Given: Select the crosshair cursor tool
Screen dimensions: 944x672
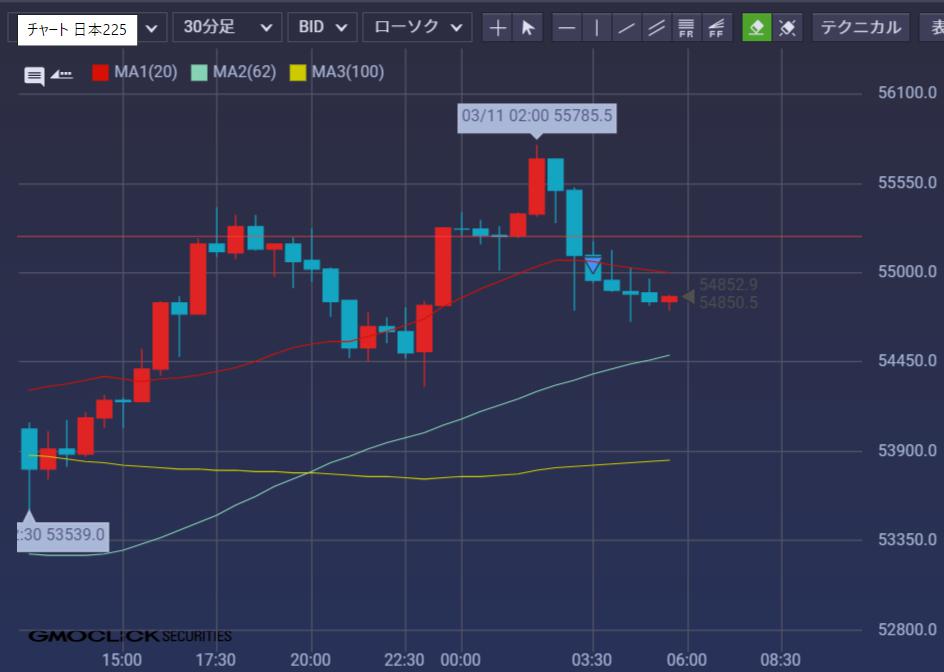Looking at the screenshot, I should 497,28.
